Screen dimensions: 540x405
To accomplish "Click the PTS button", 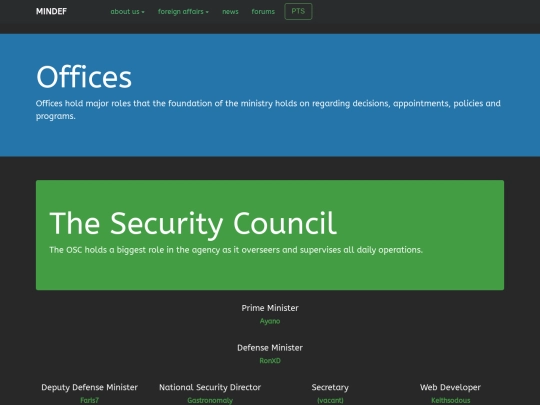I will point(298,11).
